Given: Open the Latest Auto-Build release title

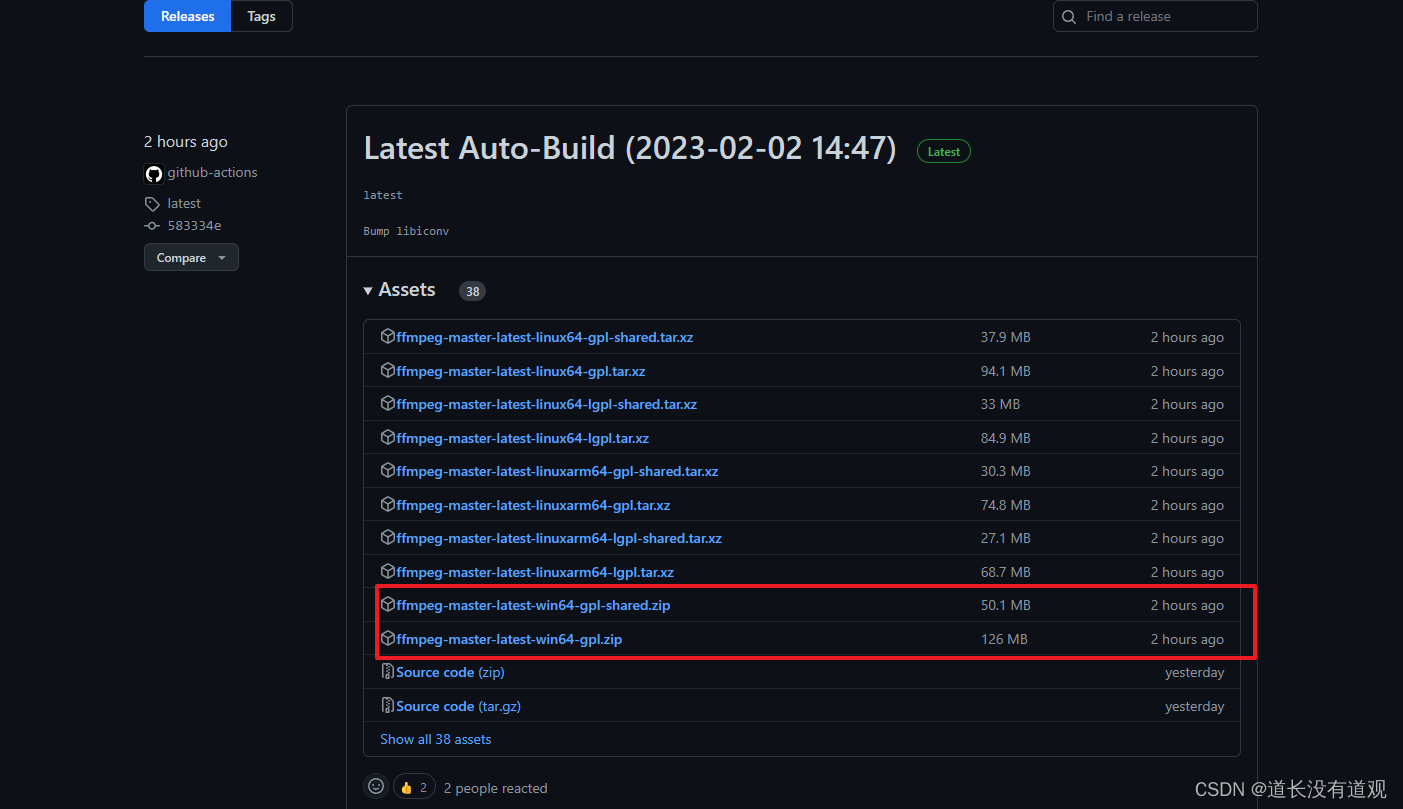Looking at the screenshot, I should [x=630, y=148].
